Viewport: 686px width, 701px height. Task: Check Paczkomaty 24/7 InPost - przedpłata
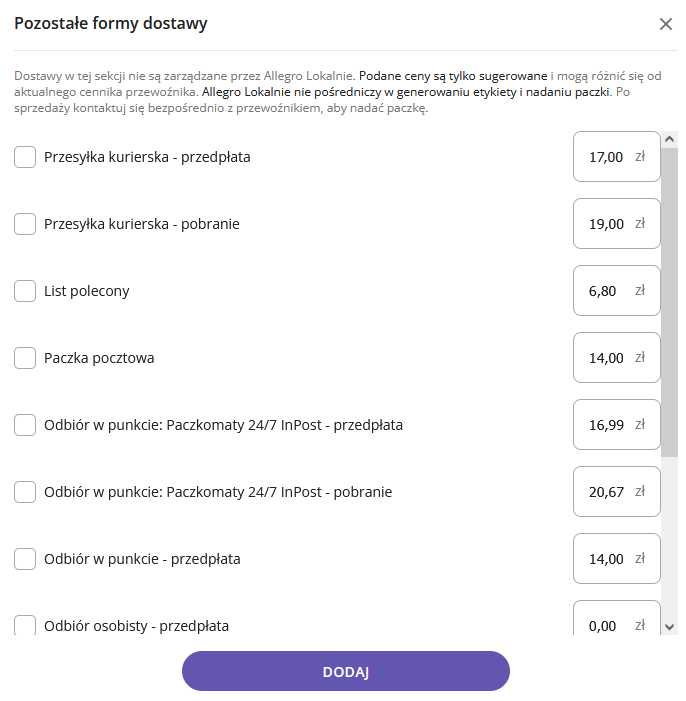(25, 425)
